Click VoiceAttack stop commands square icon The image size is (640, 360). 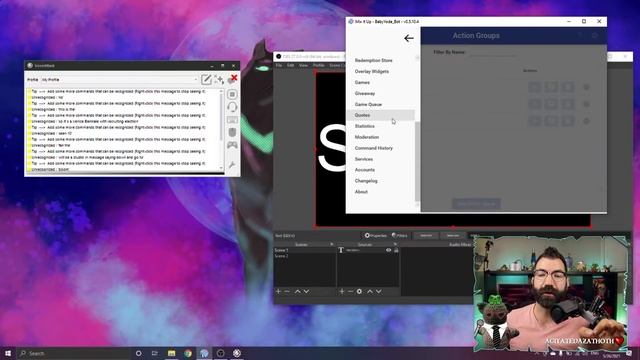232,94
